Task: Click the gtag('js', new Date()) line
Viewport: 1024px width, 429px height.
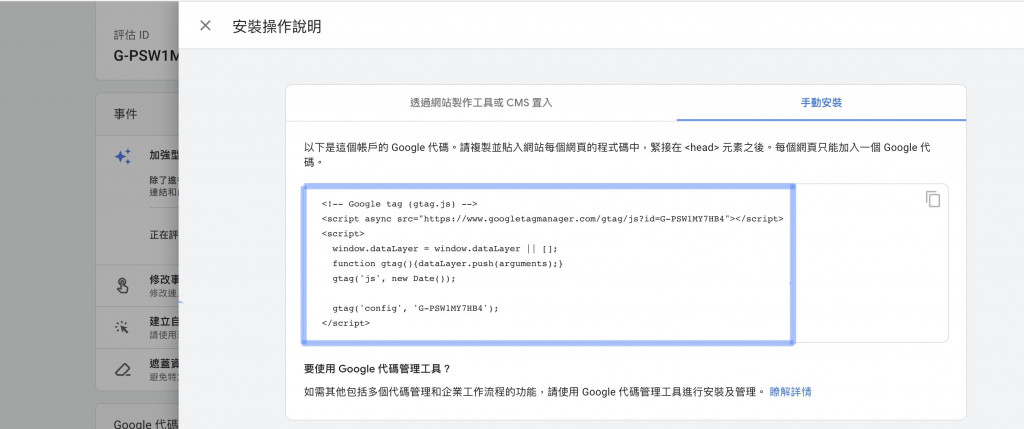Action: point(394,279)
